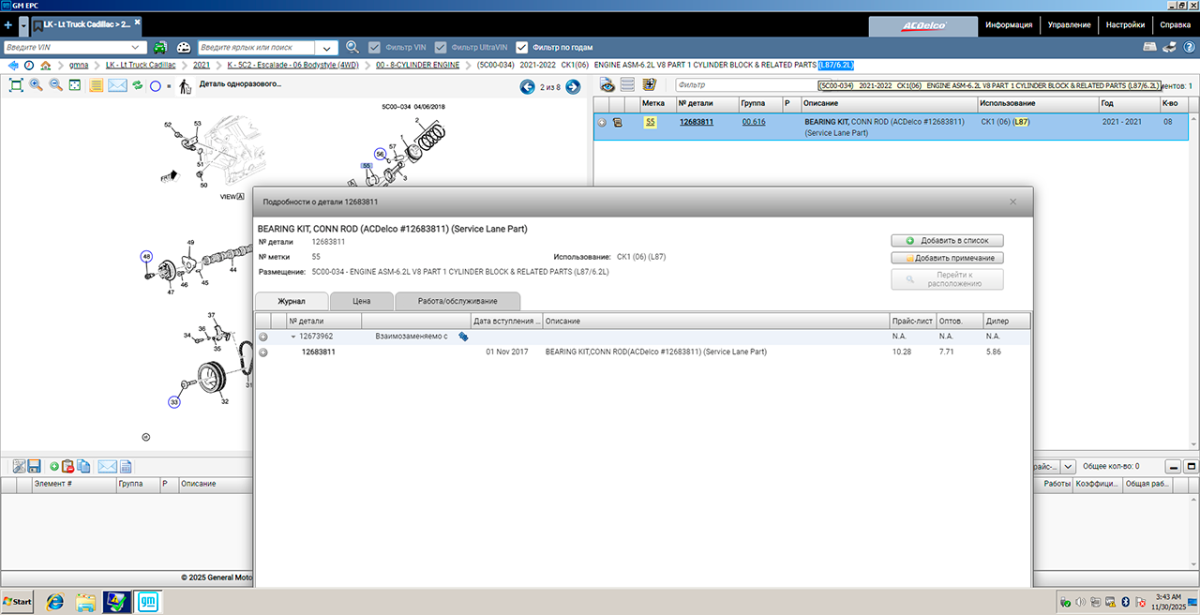
Task: Switch to the "Цена" tab
Action: [361, 300]
